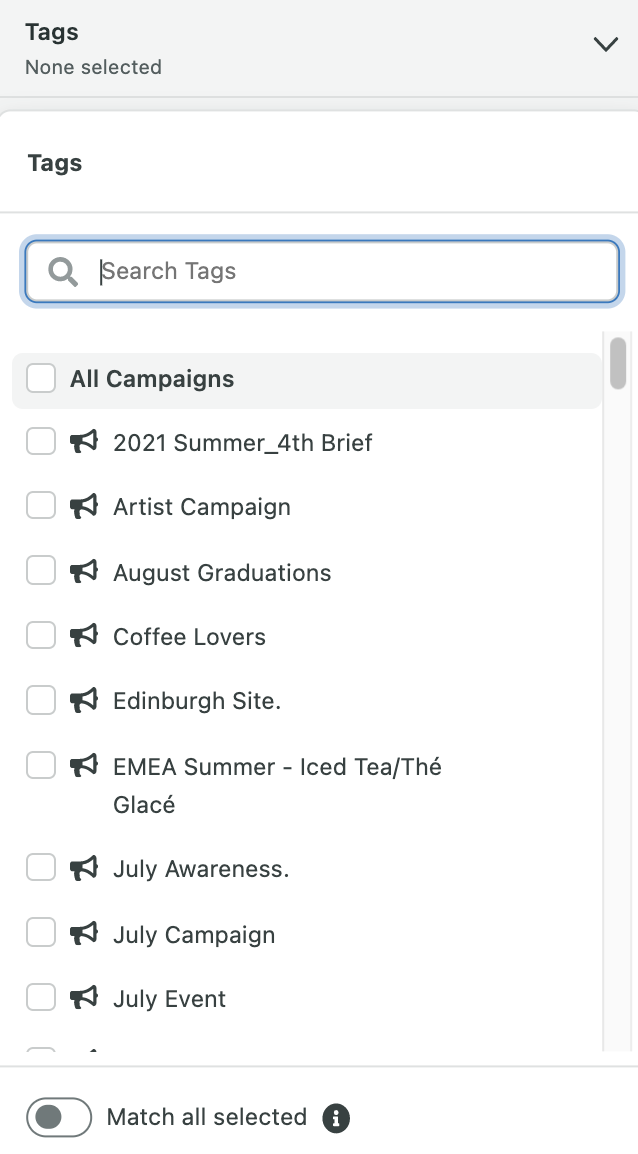Click the magnifying glass in the search bar

[x=62, y=271]
